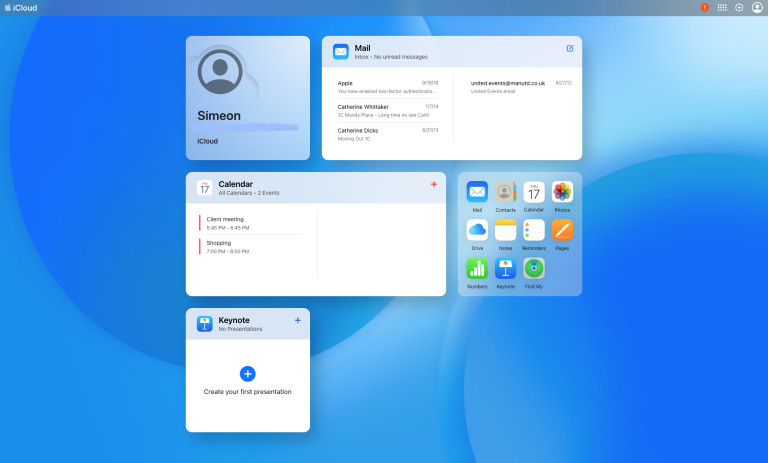Open the account profile menu in top bar
Image resolution: width=768 pixels, height=463 pixels.
[757, 7]
